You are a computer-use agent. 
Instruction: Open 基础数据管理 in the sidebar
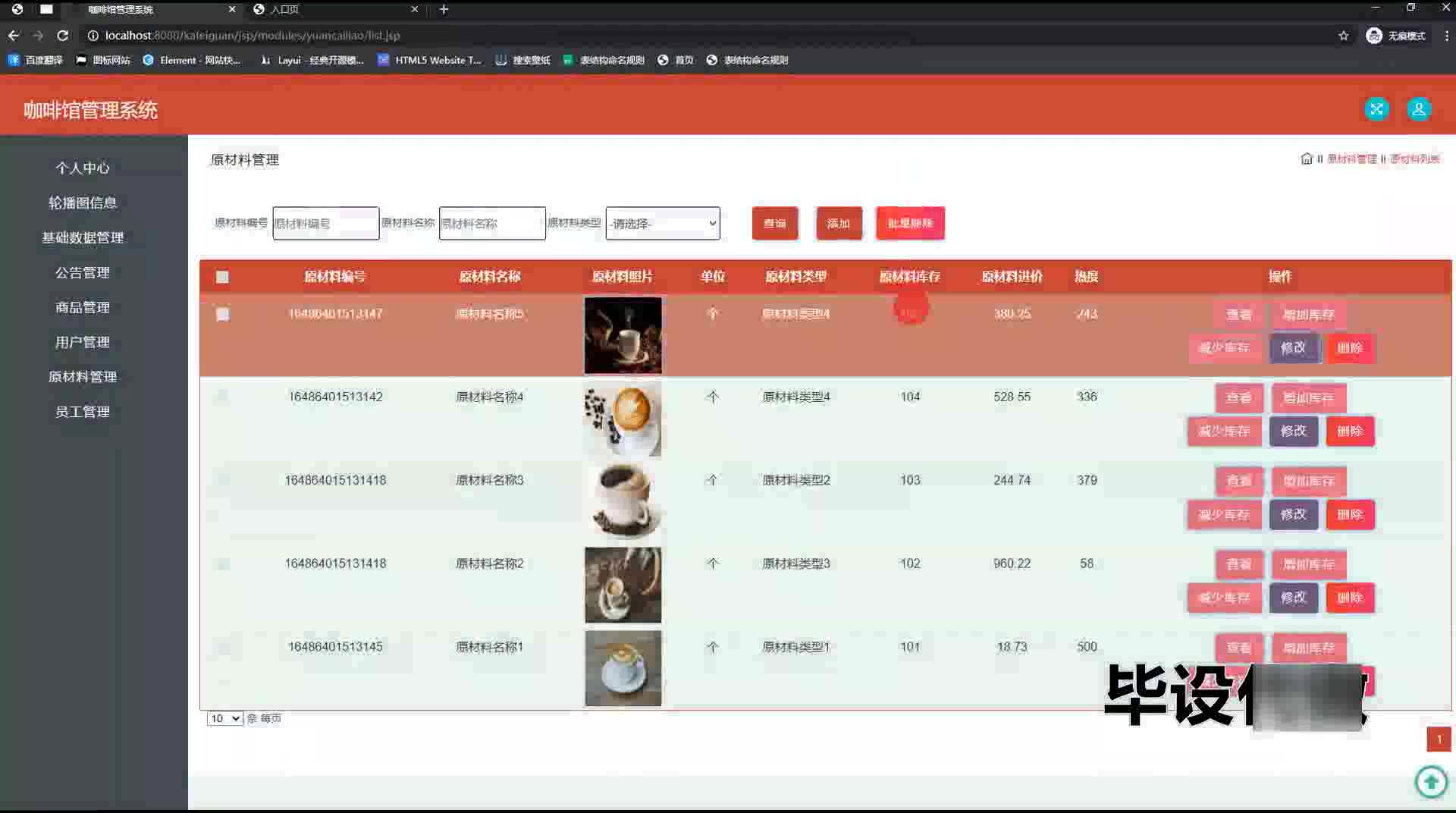click(x=83, y=237)
